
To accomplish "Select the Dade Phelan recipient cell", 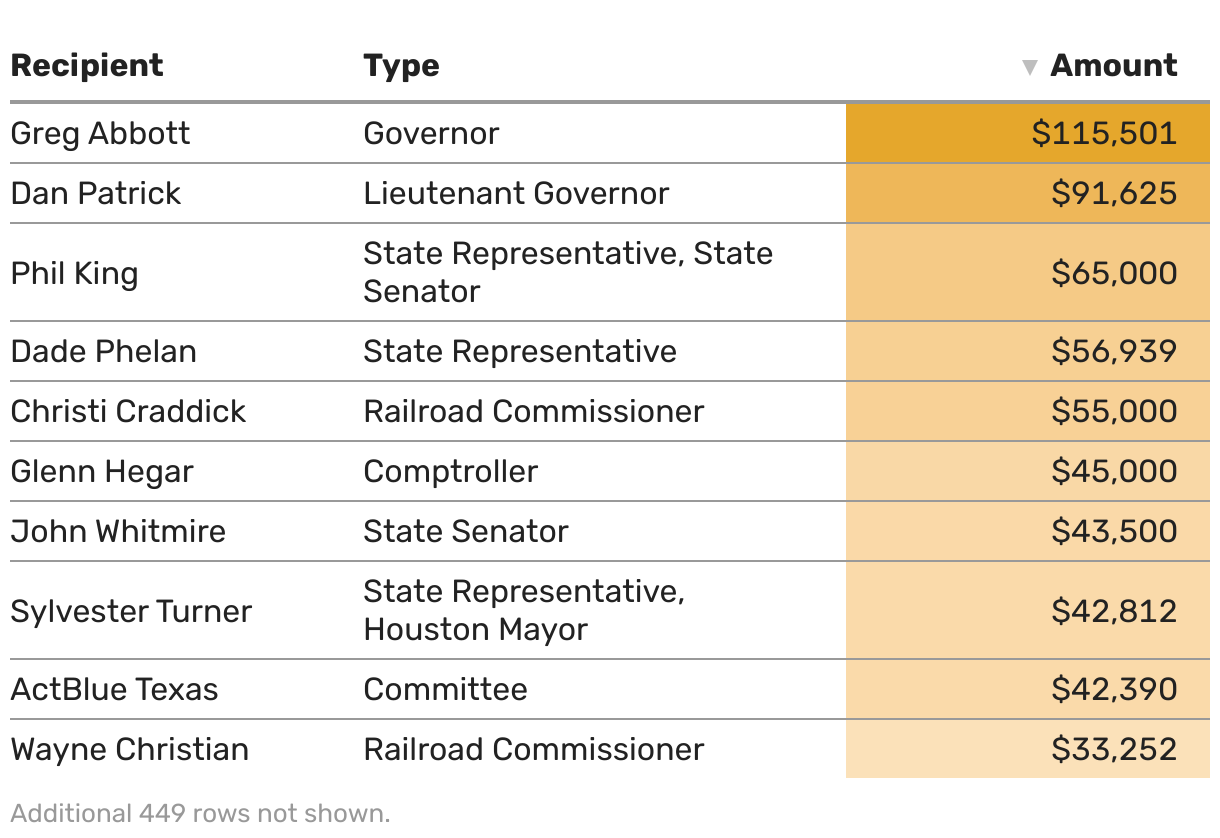I will [104, 351].
